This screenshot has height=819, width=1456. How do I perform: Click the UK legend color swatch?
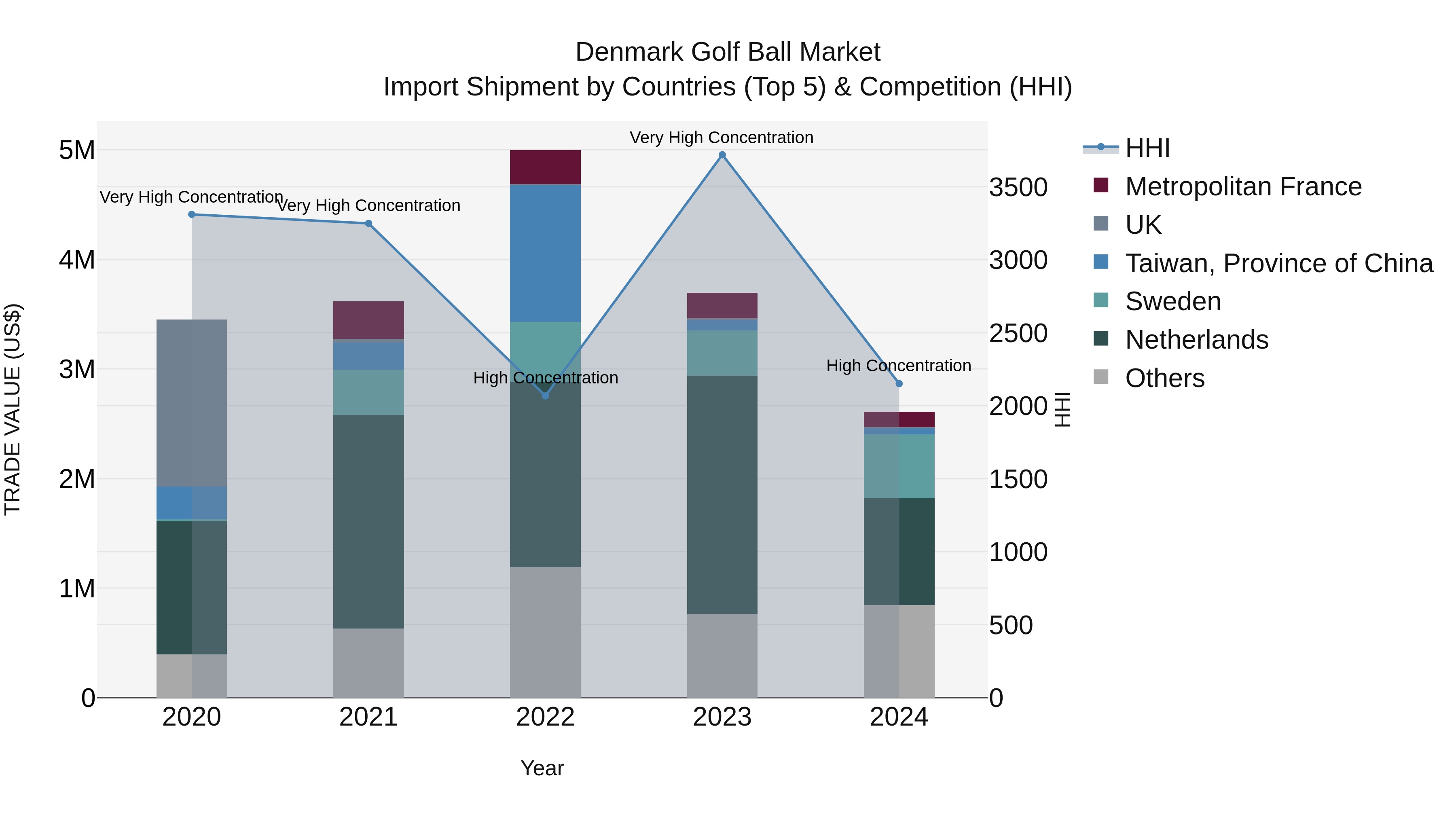tap(1101, 223)
